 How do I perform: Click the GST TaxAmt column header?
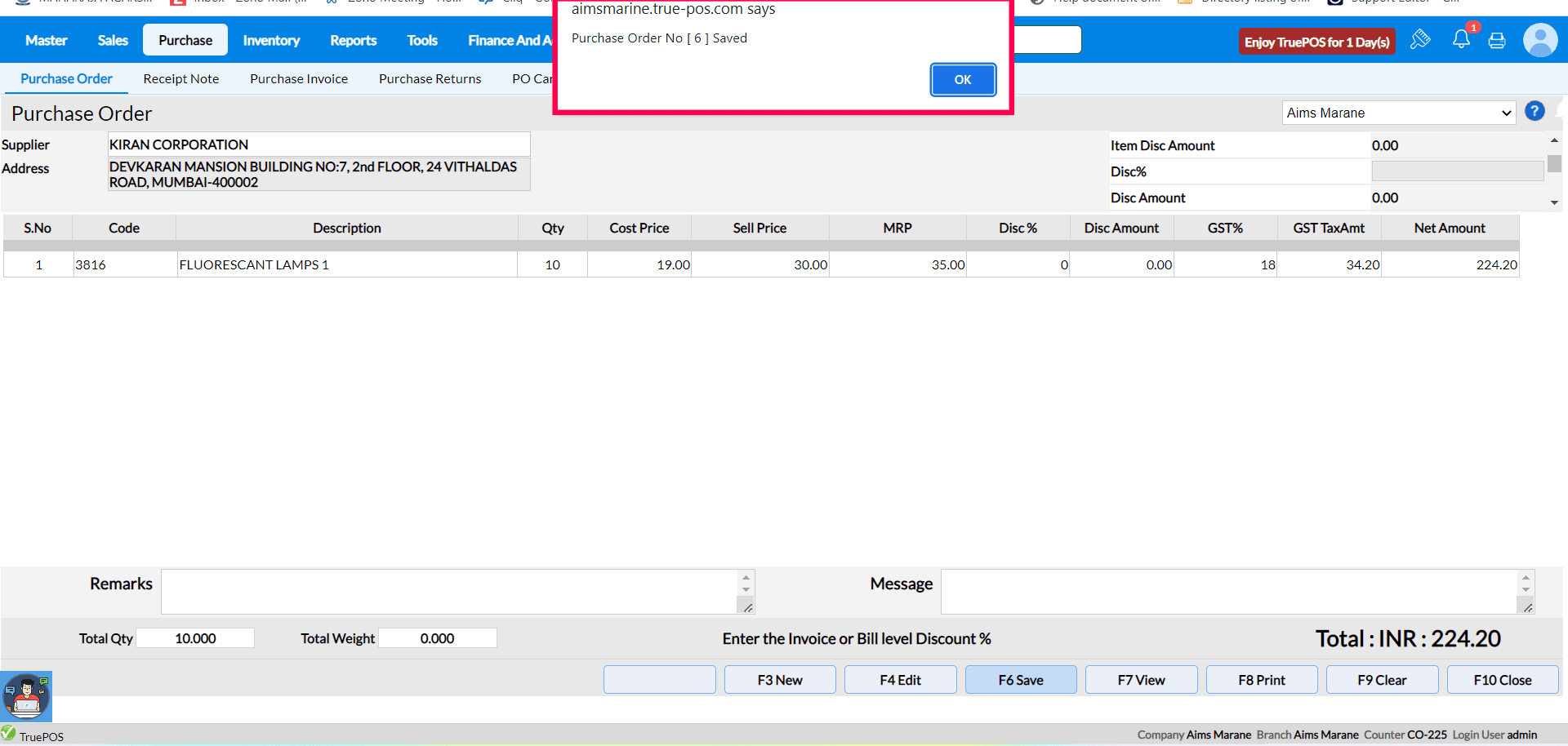click(x=1329, y=228)
